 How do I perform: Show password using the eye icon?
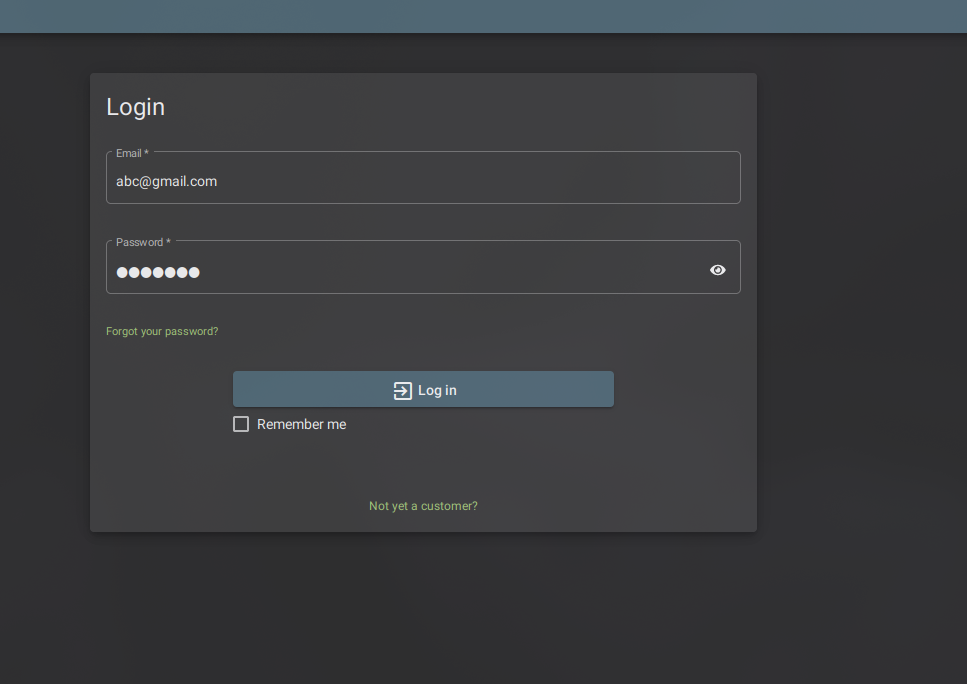(717, 270)
